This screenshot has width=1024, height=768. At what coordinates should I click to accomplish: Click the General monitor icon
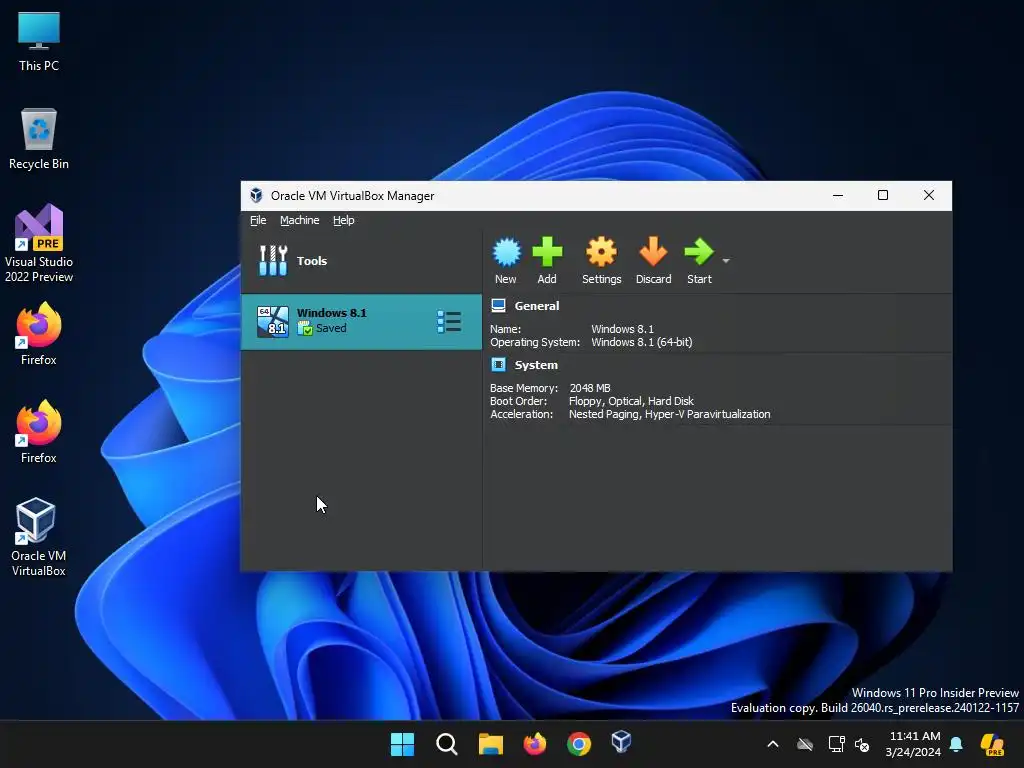pos(498,305)
